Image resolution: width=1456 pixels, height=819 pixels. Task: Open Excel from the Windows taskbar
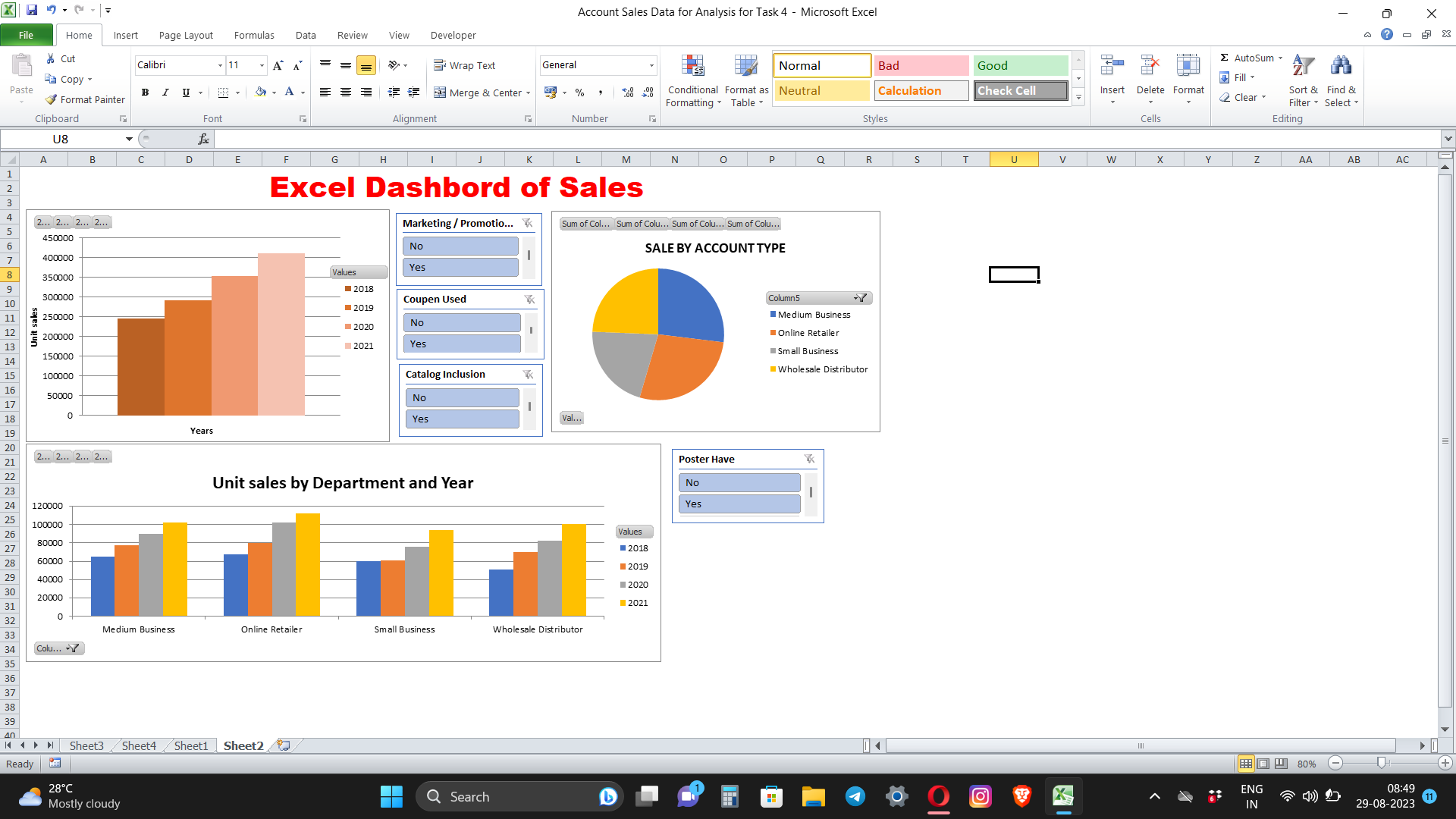1062,796
